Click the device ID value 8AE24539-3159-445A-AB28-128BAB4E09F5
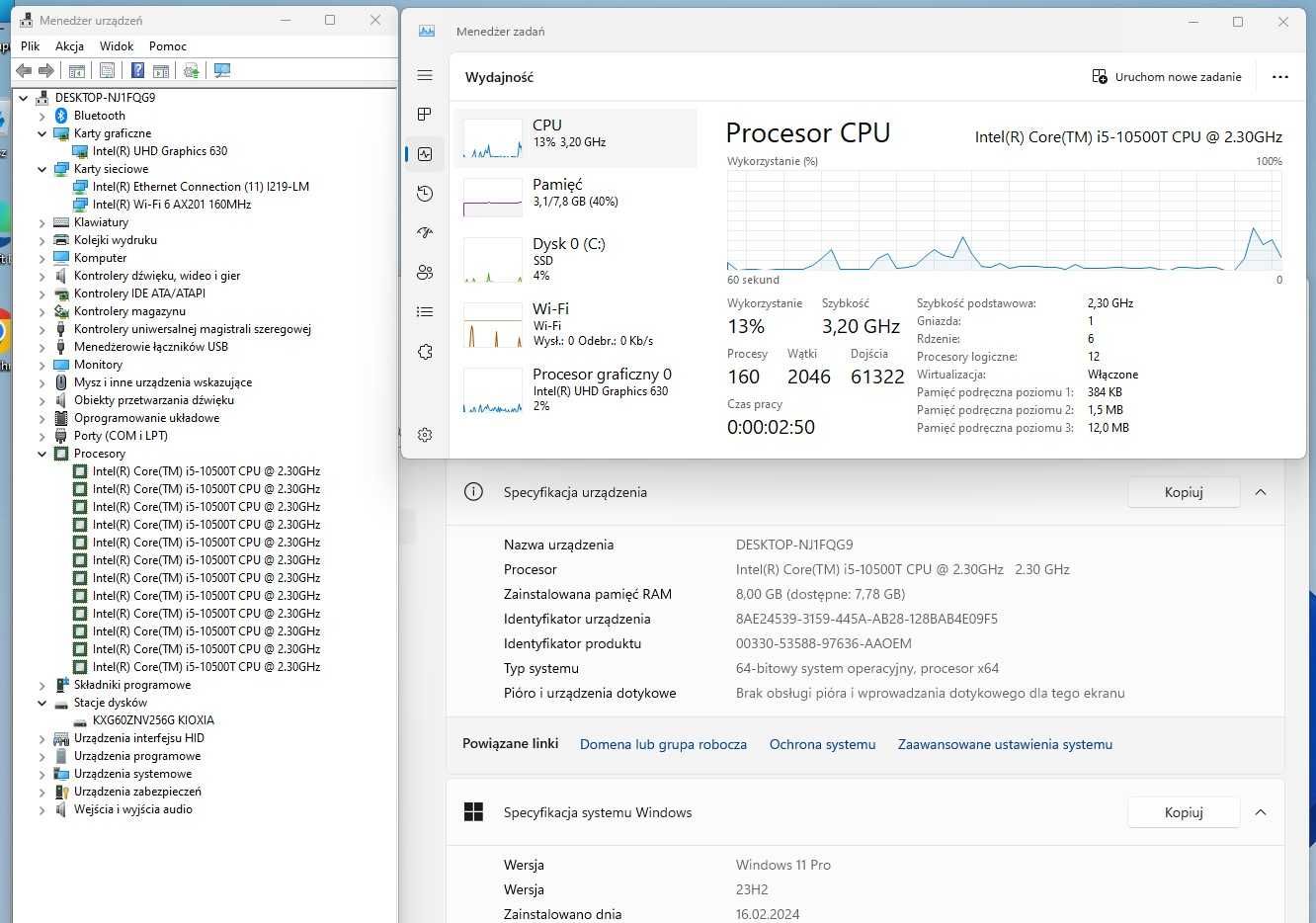Viewport: 1316px width, 923px height. coord(866,619)
